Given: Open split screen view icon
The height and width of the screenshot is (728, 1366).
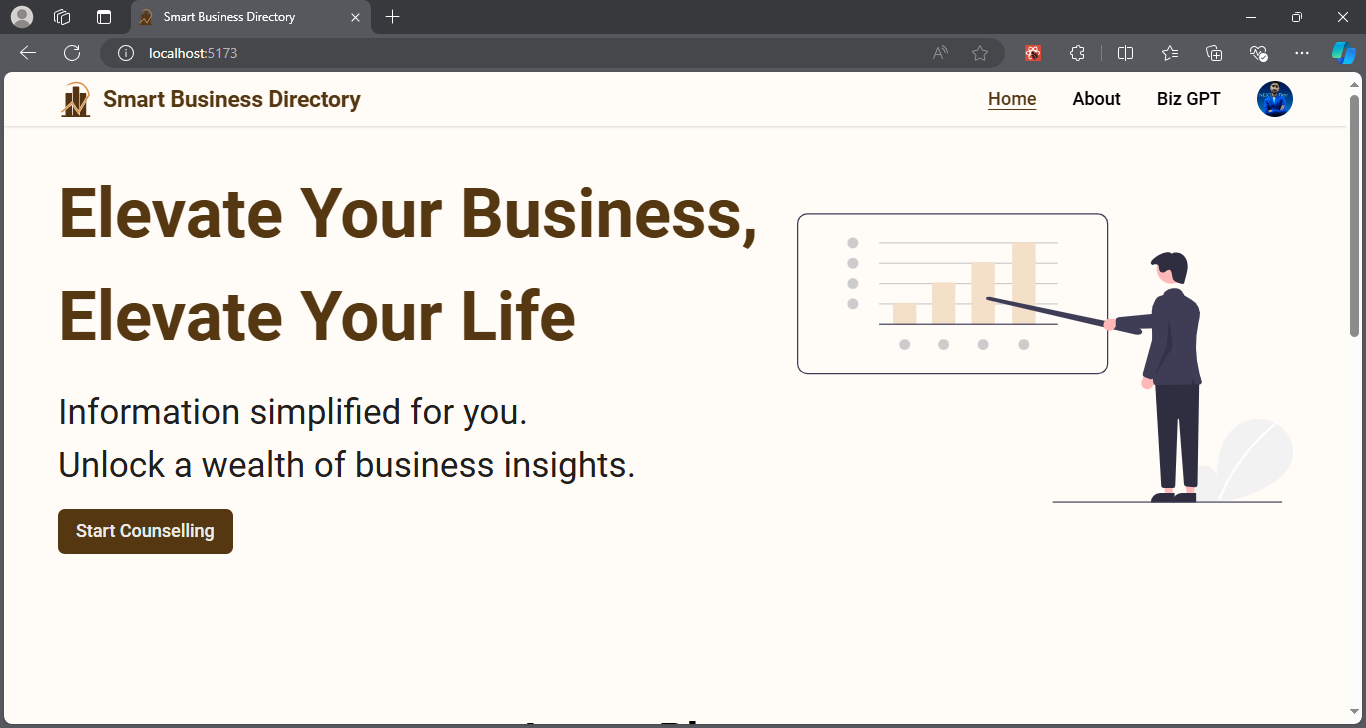Looking at the screenshot, I should [x=1125, y=53].
